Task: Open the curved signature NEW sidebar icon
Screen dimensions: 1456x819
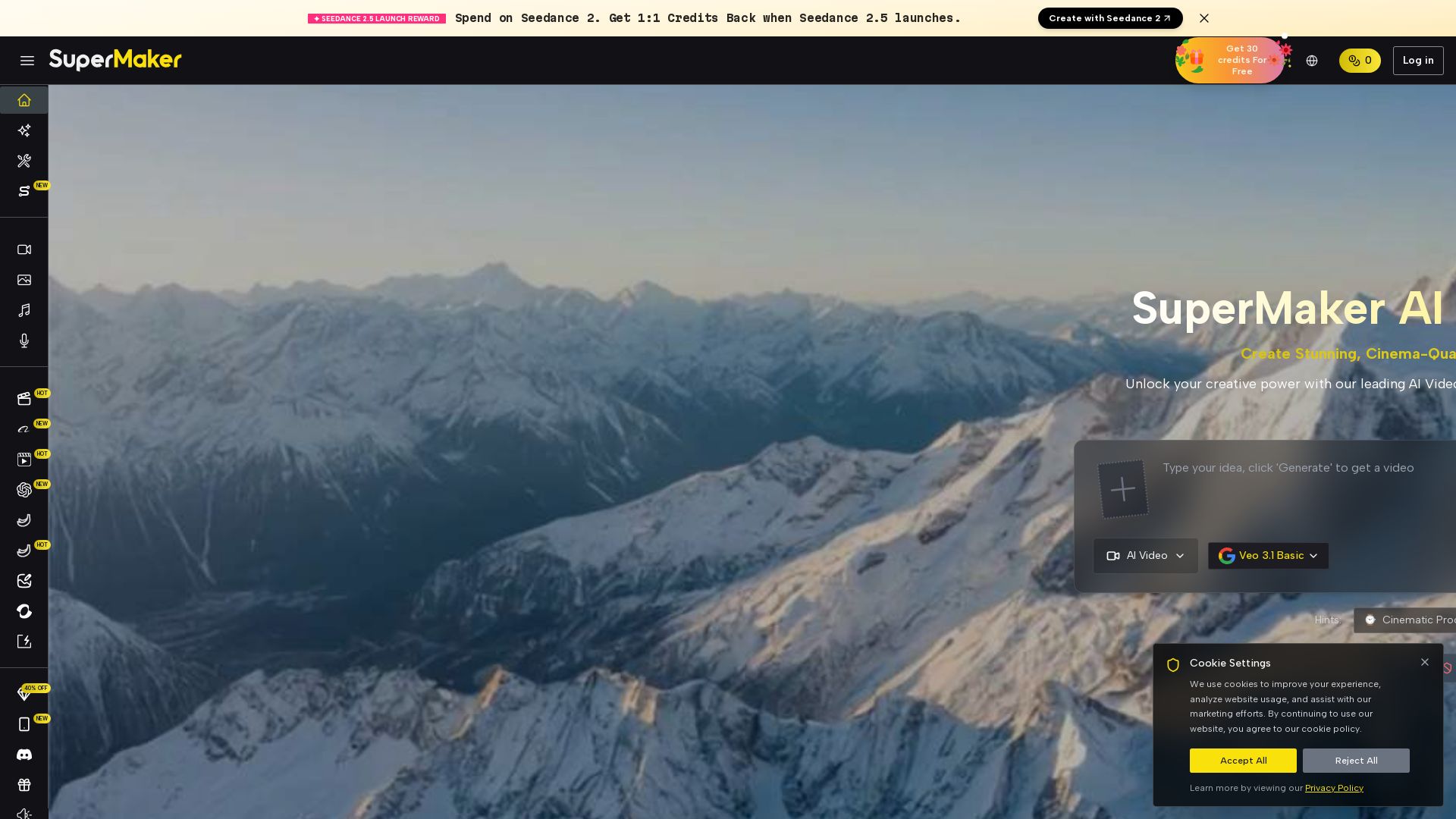Action: point(24,429)
